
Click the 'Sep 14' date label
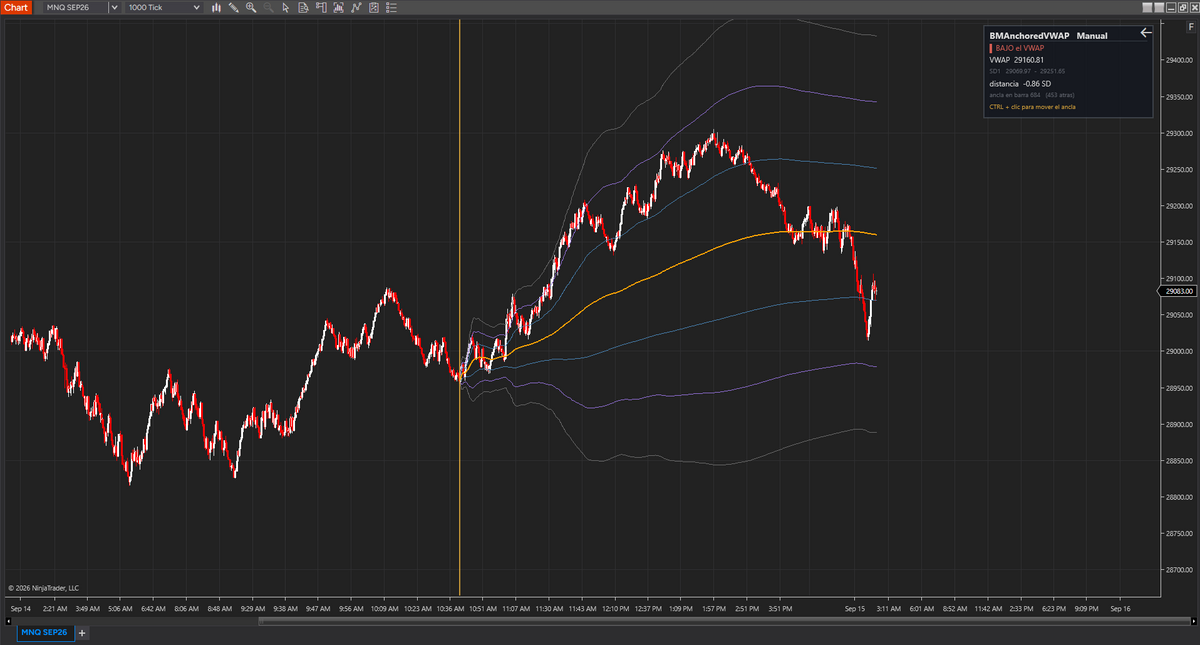click(20, 607)
